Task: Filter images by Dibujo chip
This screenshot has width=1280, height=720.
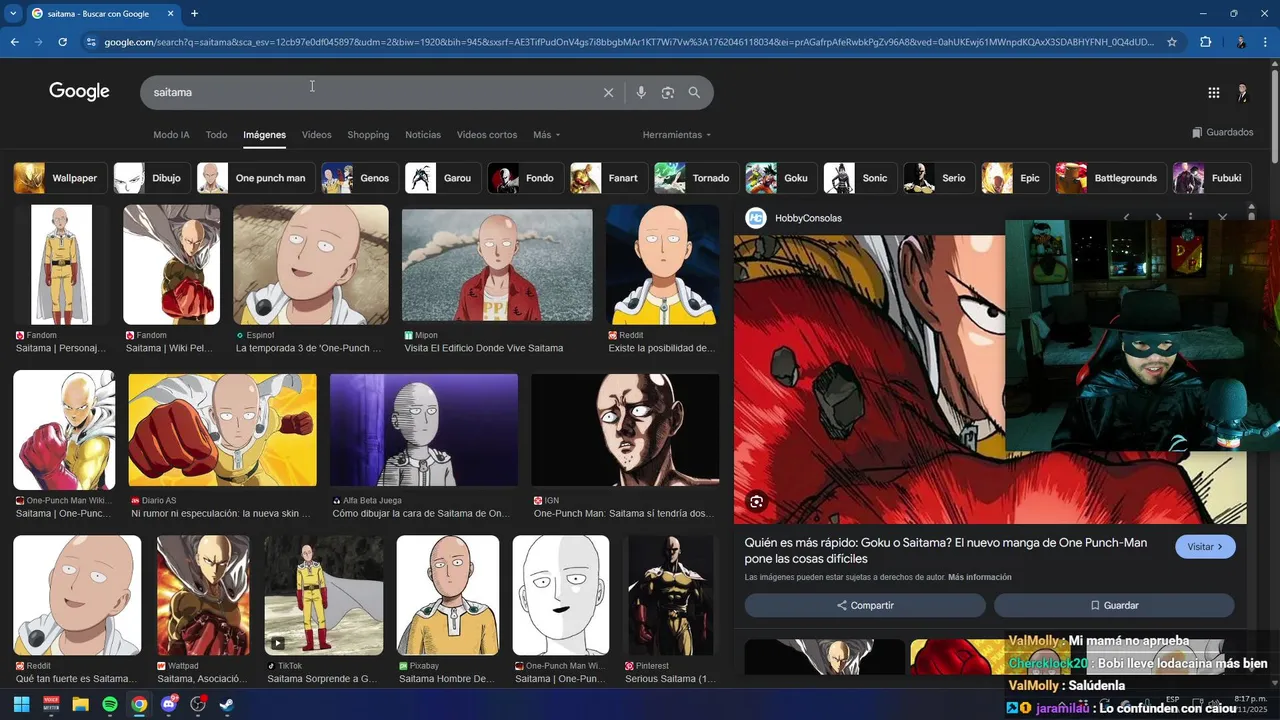Action: coord(150,178)
